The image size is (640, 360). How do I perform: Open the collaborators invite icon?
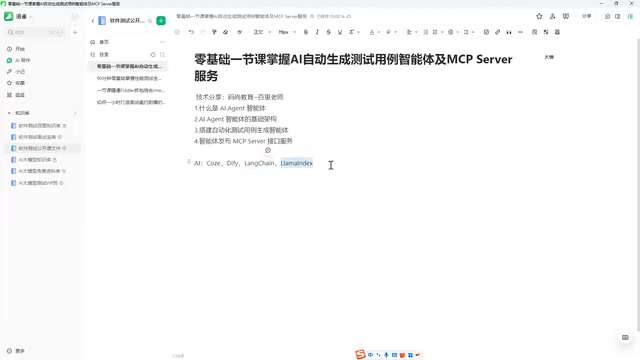coord(553,16)
